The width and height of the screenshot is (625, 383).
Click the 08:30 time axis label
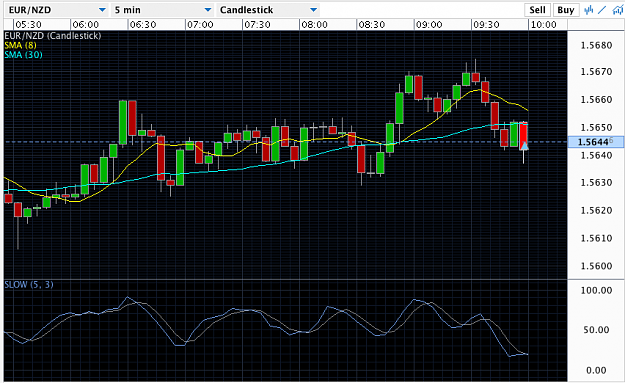coord(371,25)
